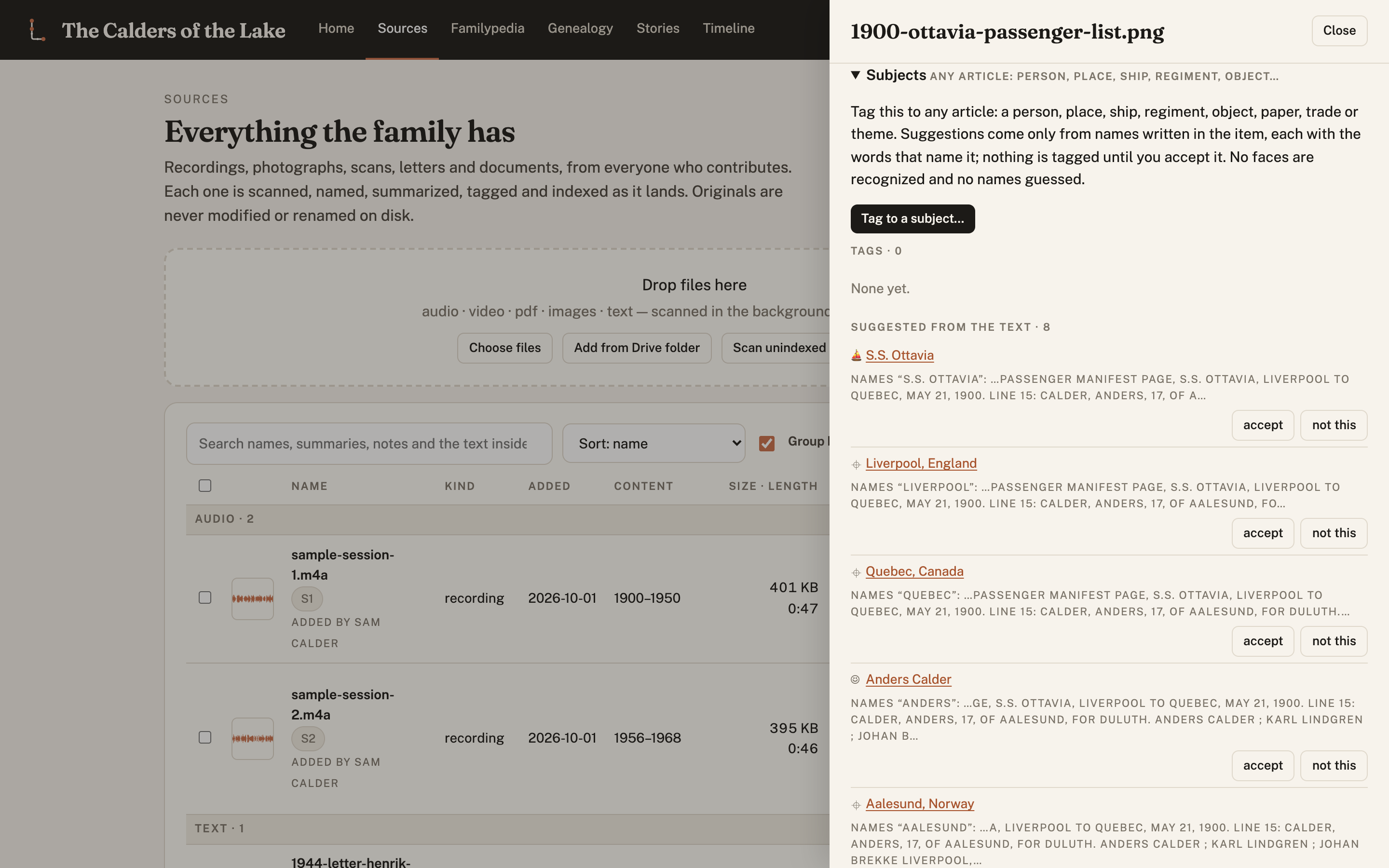
Task: Open the Aalesund, Norway link
Action: click(x=920, y=804)
